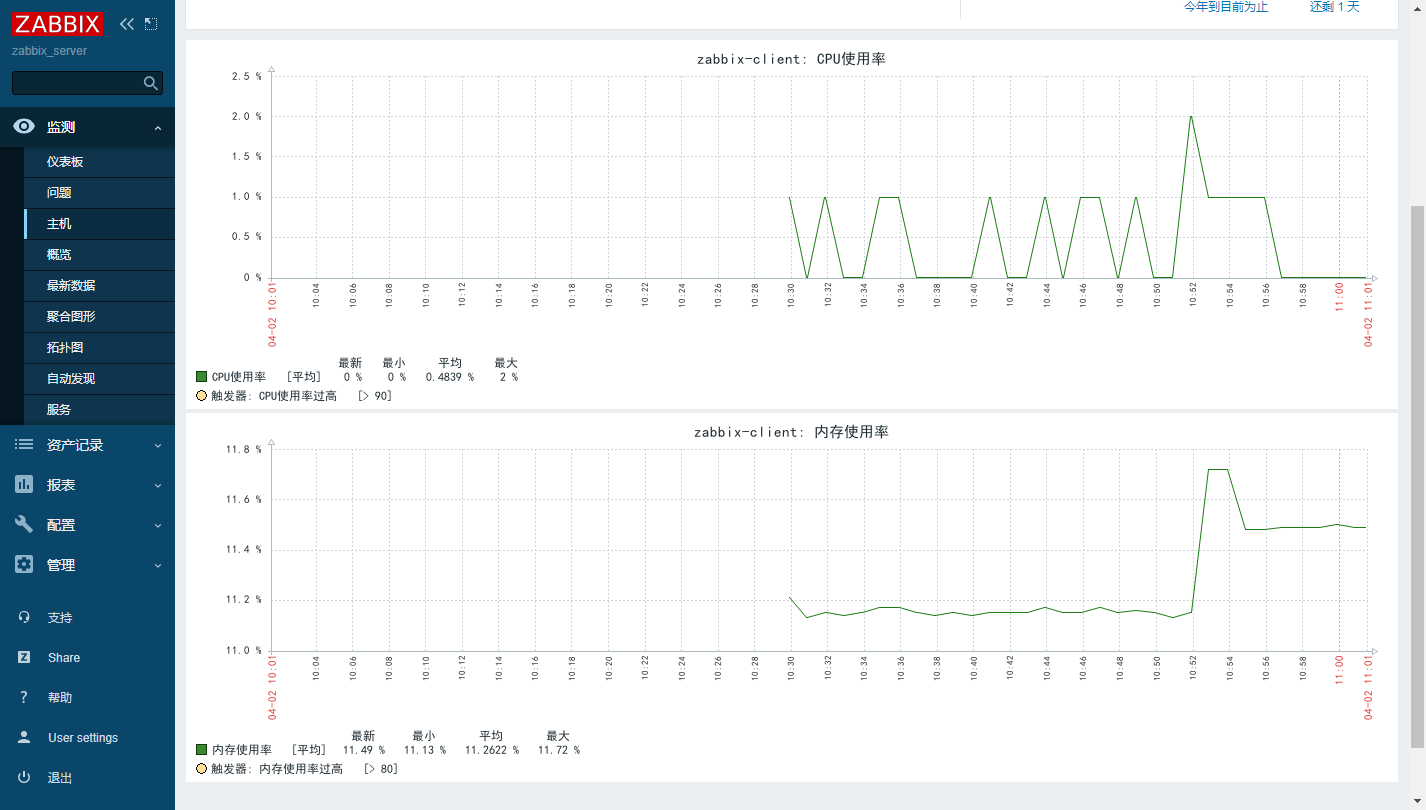Expand 管理 section chevron
Viewport: 1426px width, 810px height.
[158, 566]
